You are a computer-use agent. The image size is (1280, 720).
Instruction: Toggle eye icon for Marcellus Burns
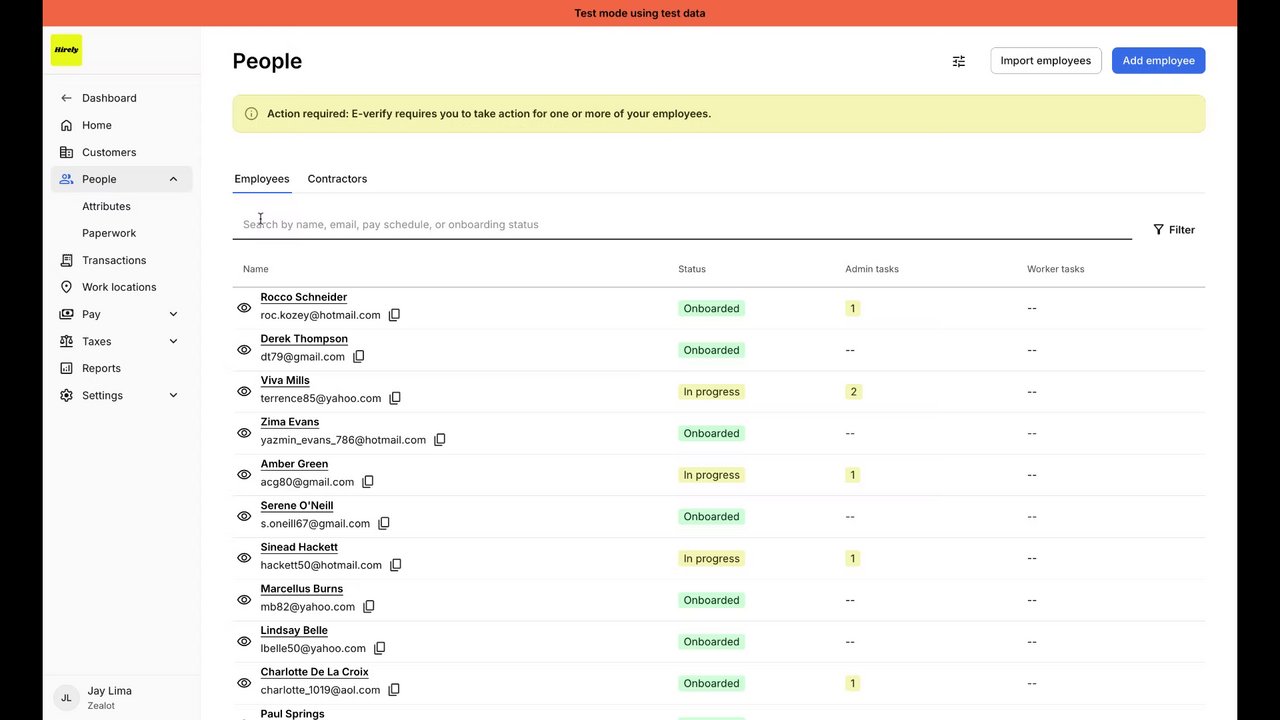coord(244,600)
